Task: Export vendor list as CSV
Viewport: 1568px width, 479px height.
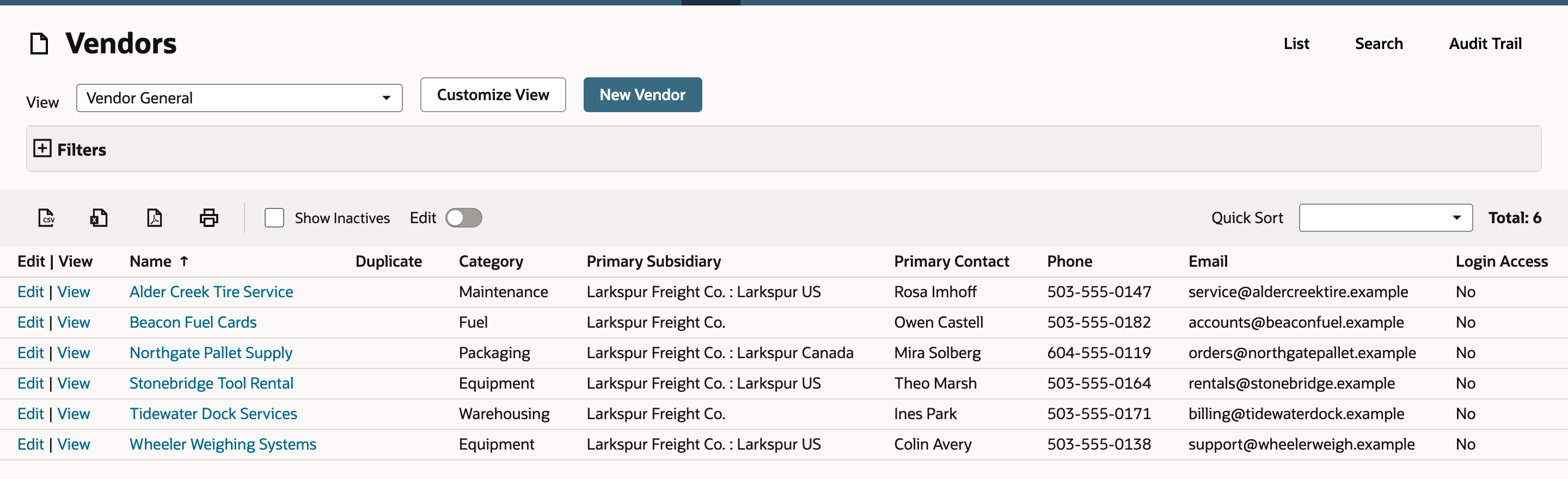Action: tap(46, 218)
